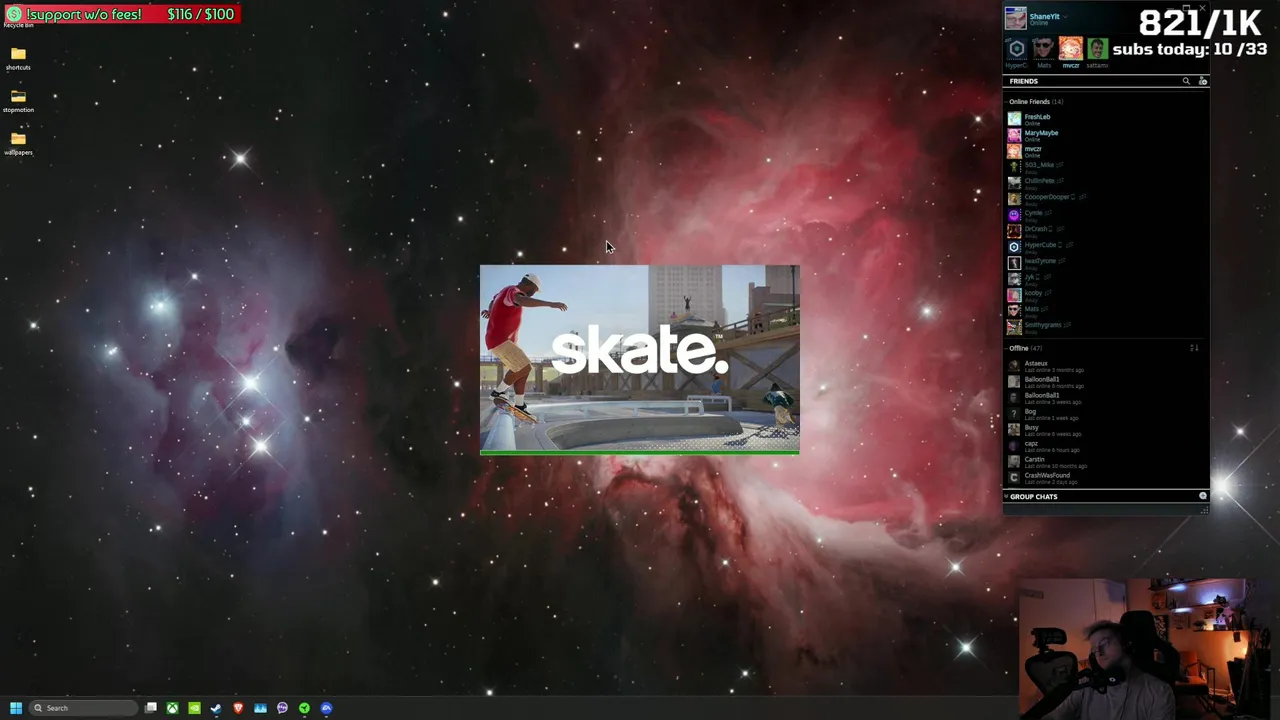The image size is (1280, 720).
Task: Open the green round app on the taskbar
Action: 304,708
